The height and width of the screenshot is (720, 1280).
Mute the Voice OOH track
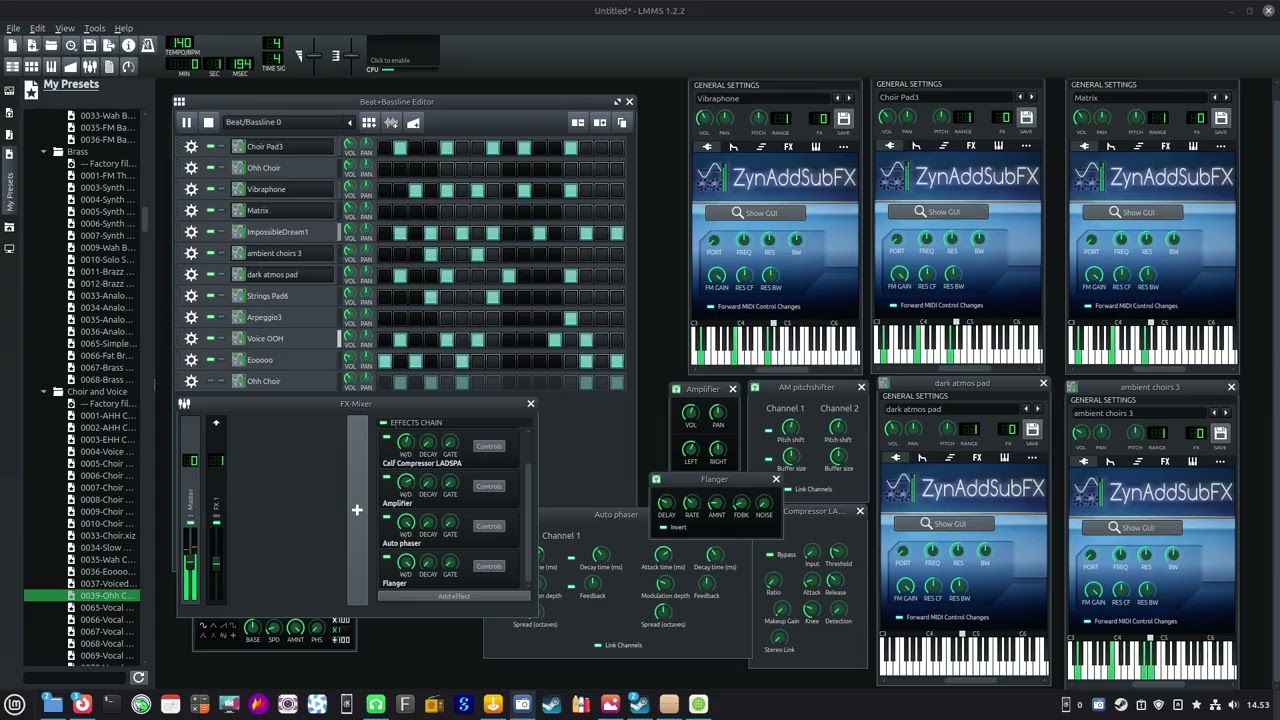click(211, 338)
